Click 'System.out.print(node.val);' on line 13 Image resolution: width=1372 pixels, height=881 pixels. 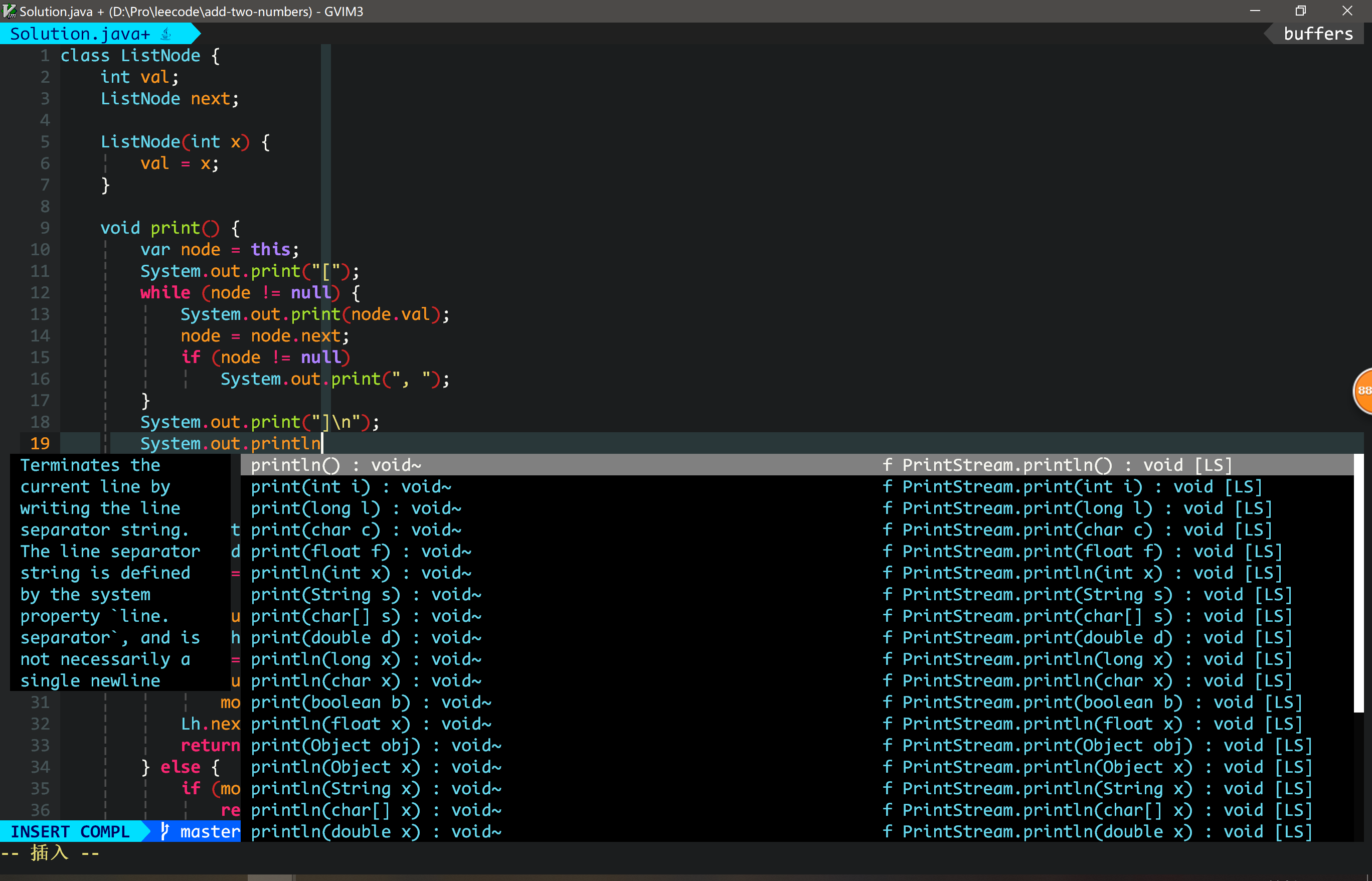315,315
